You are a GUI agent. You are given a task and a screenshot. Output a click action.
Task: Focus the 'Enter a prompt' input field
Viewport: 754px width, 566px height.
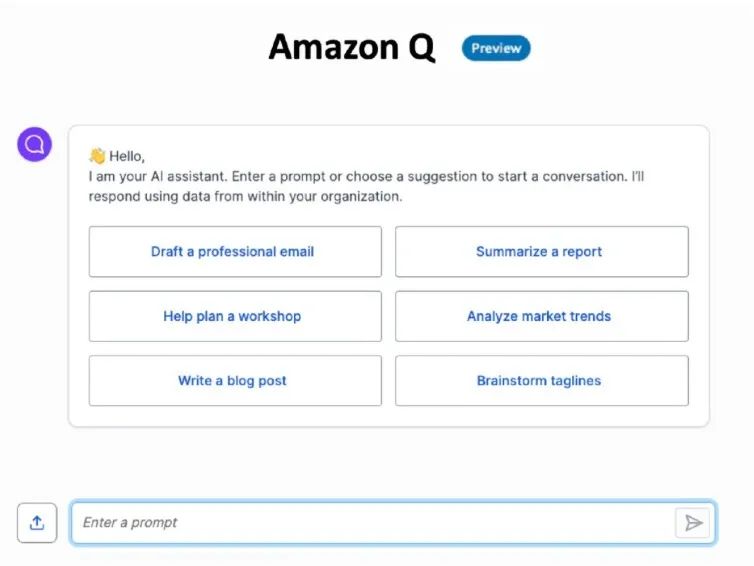click(x=370, y=523)
